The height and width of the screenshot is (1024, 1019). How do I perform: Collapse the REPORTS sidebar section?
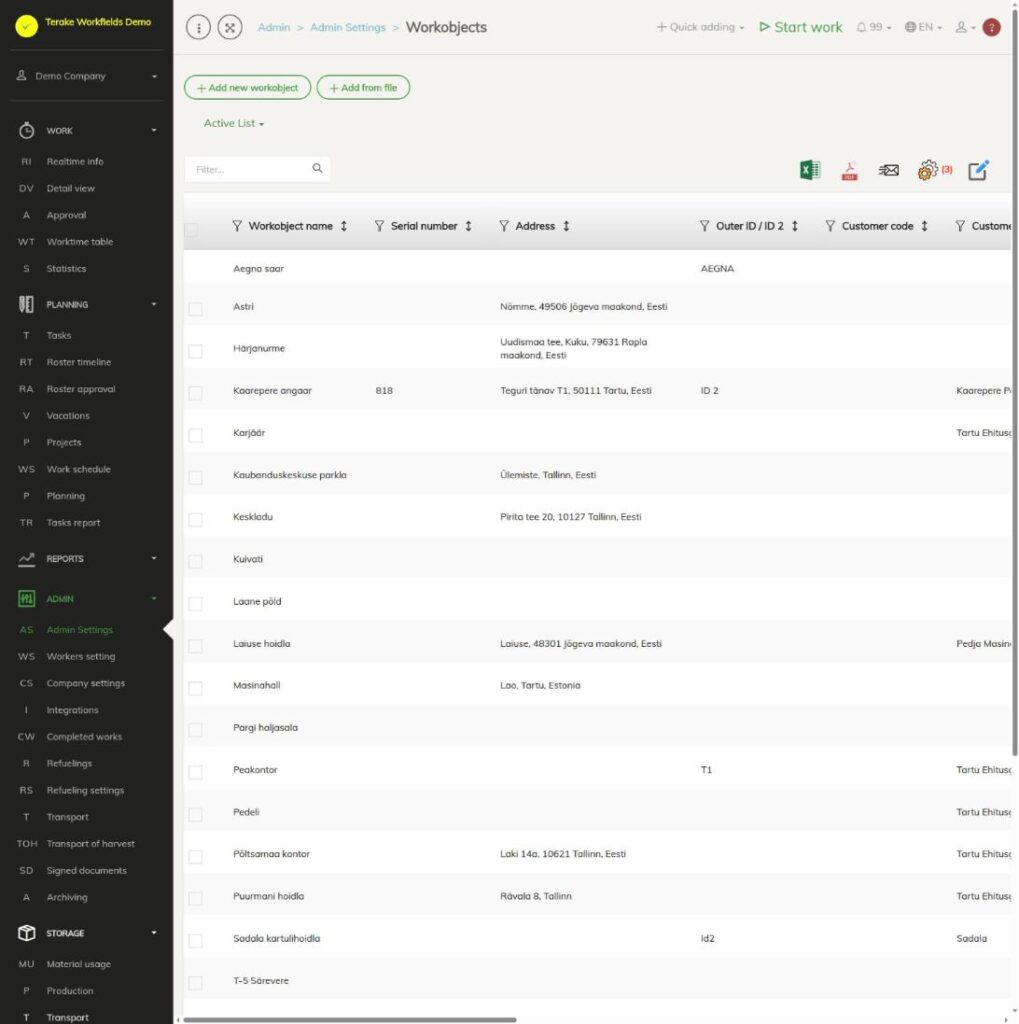pyautogui.click(x=154, y=558)
